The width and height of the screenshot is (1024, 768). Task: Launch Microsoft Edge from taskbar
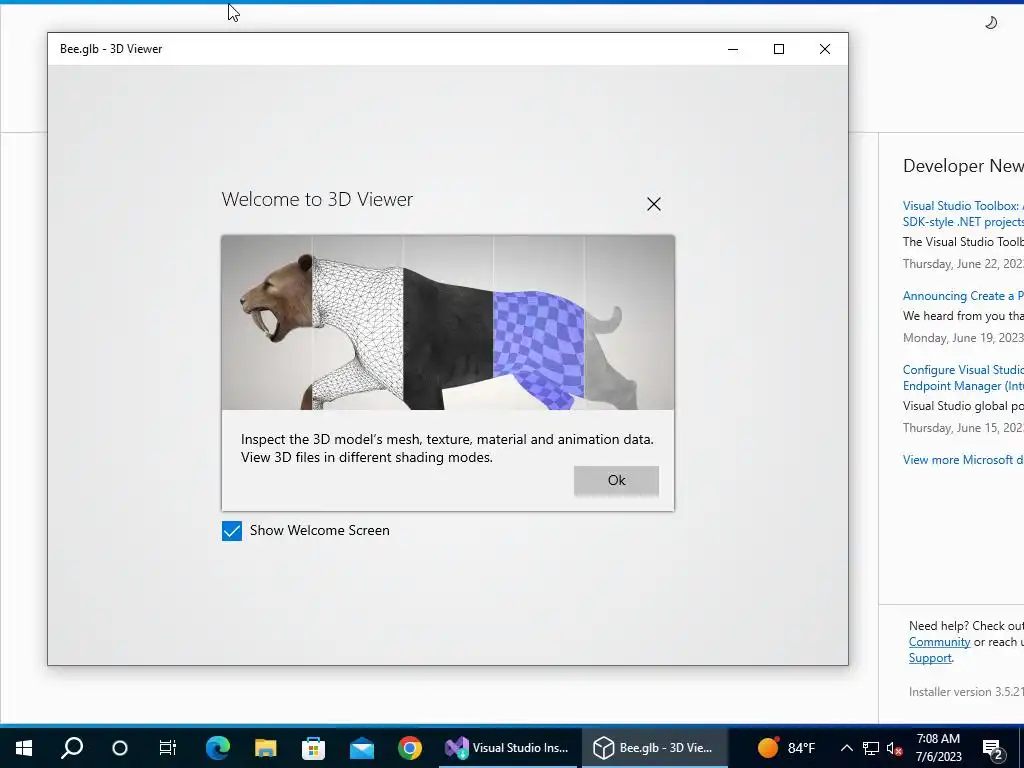pyautogui.click(x=217, y=748)
